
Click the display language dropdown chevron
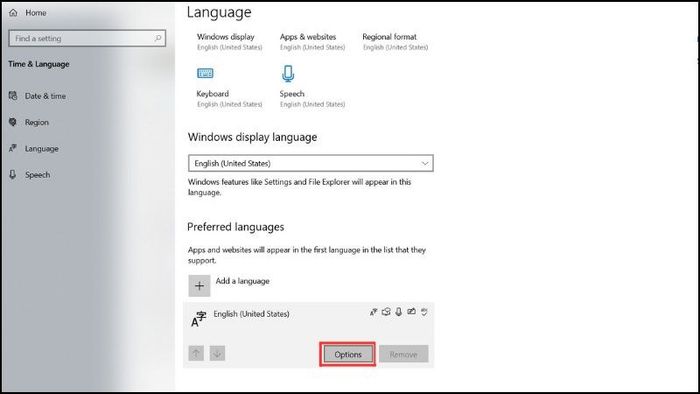click(x=425, y=163)
